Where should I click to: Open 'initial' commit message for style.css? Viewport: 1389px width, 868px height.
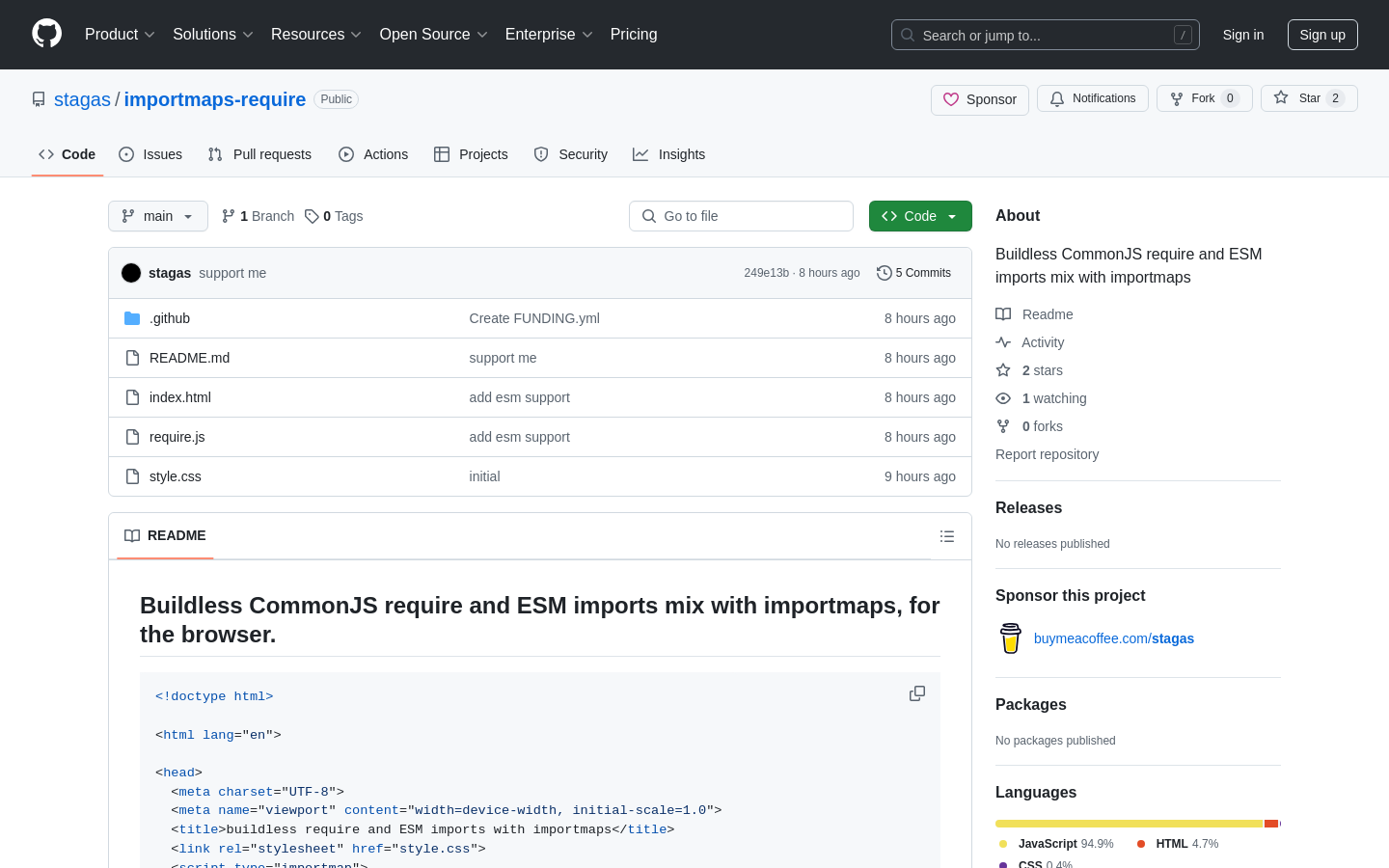click(484, 476)
